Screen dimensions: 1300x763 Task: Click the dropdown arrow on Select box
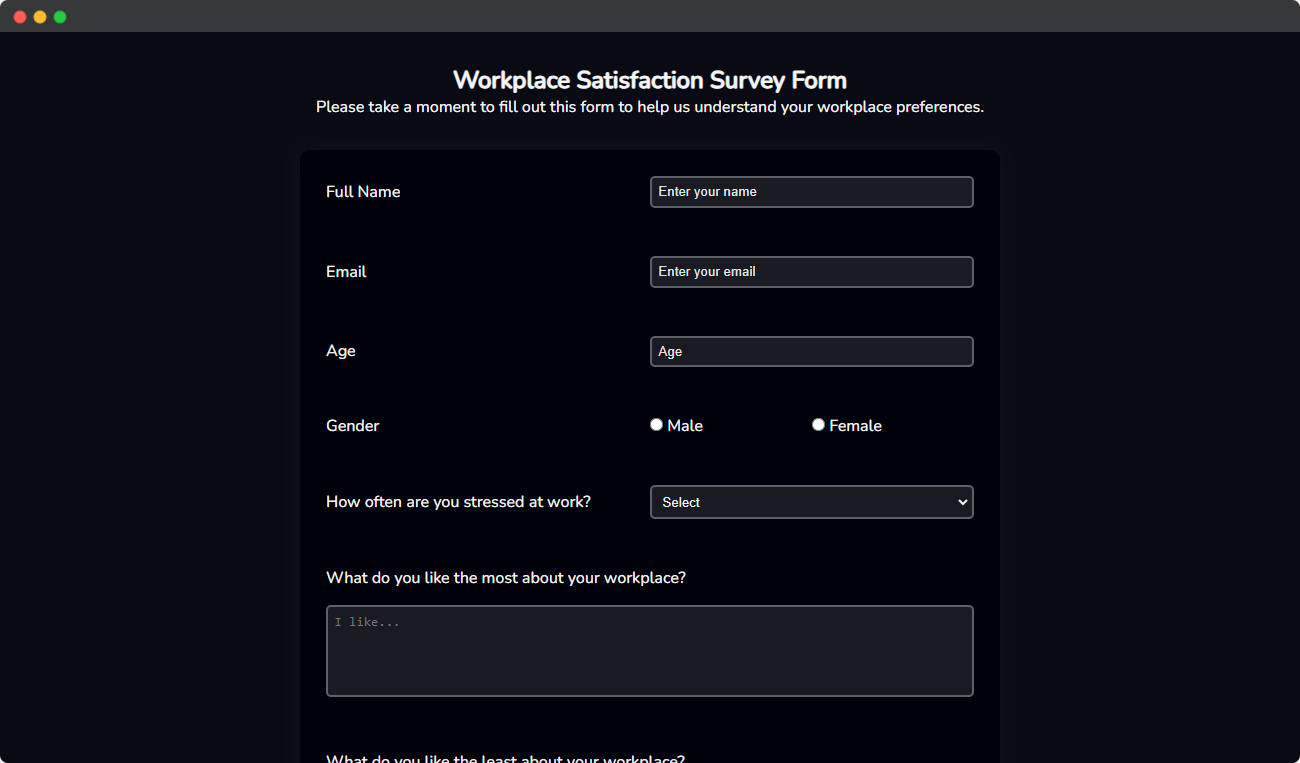[963, 502]
